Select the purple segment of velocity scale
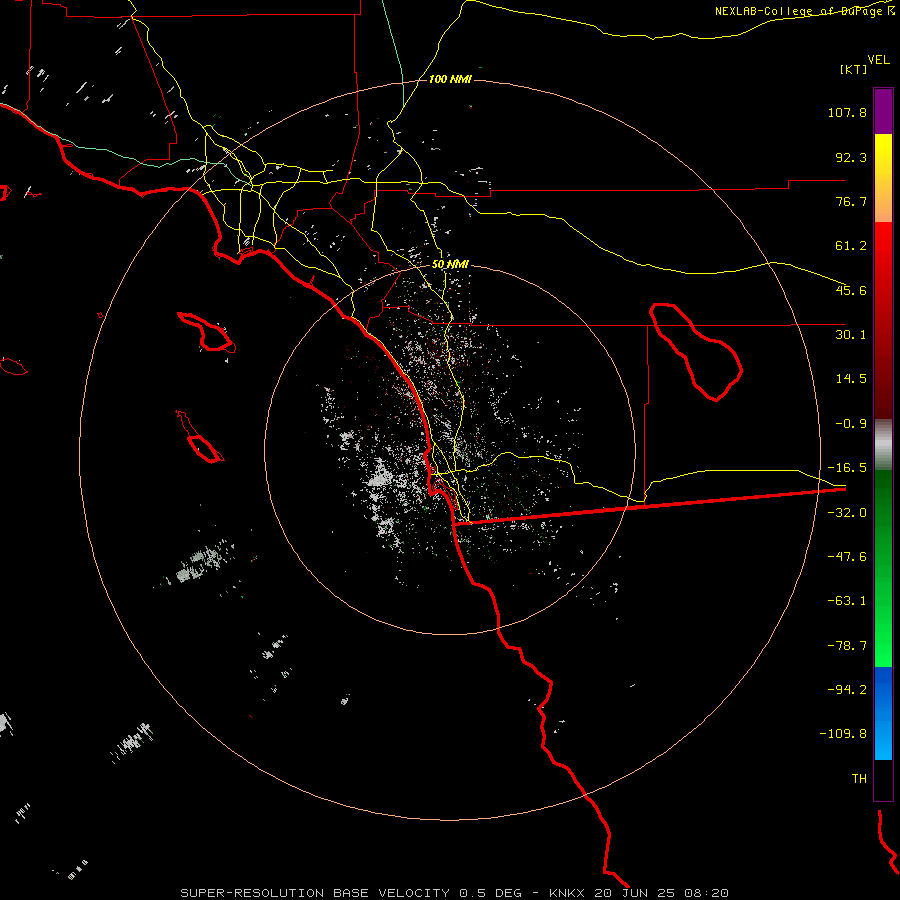Viewport: 900px width, 900px height. [883, 111]
